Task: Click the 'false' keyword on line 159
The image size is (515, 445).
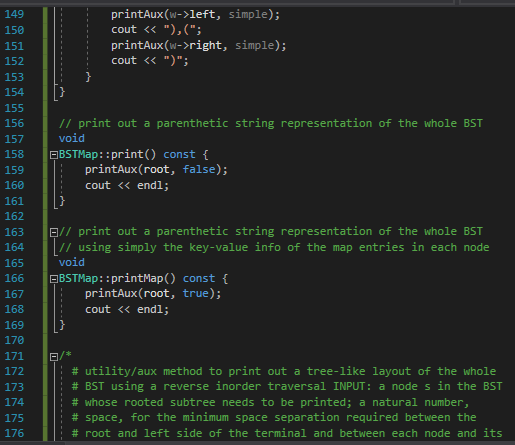Action: pyautogui.click(x=199, y=169)
